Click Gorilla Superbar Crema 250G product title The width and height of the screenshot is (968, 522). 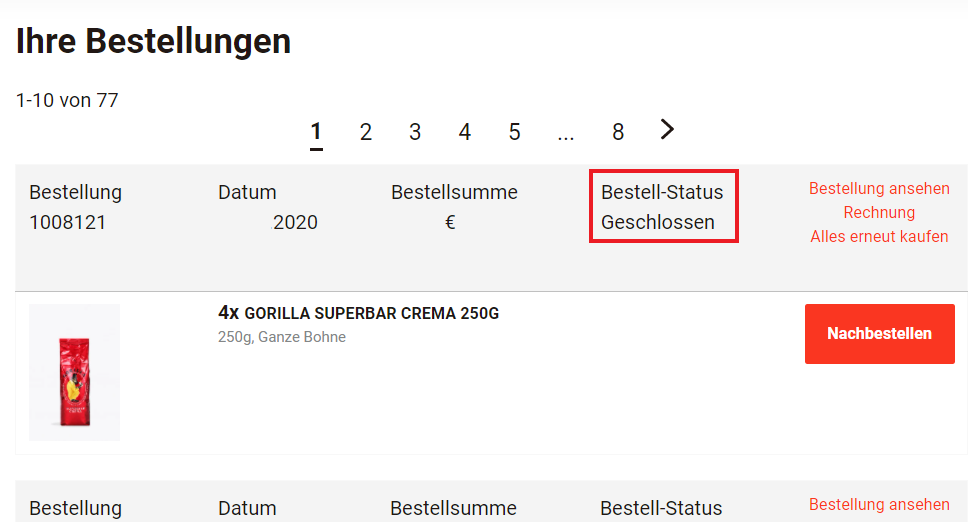pyautogui.click(x=359, y=313)
